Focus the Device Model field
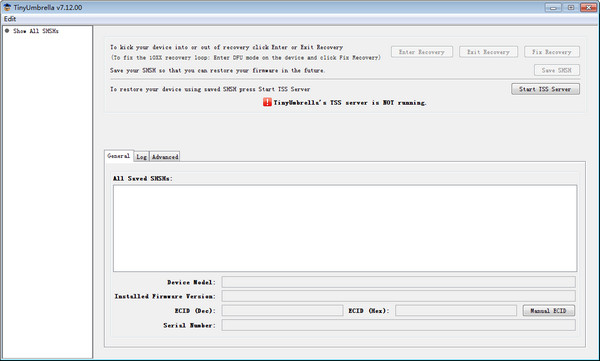 pos(398,282)
